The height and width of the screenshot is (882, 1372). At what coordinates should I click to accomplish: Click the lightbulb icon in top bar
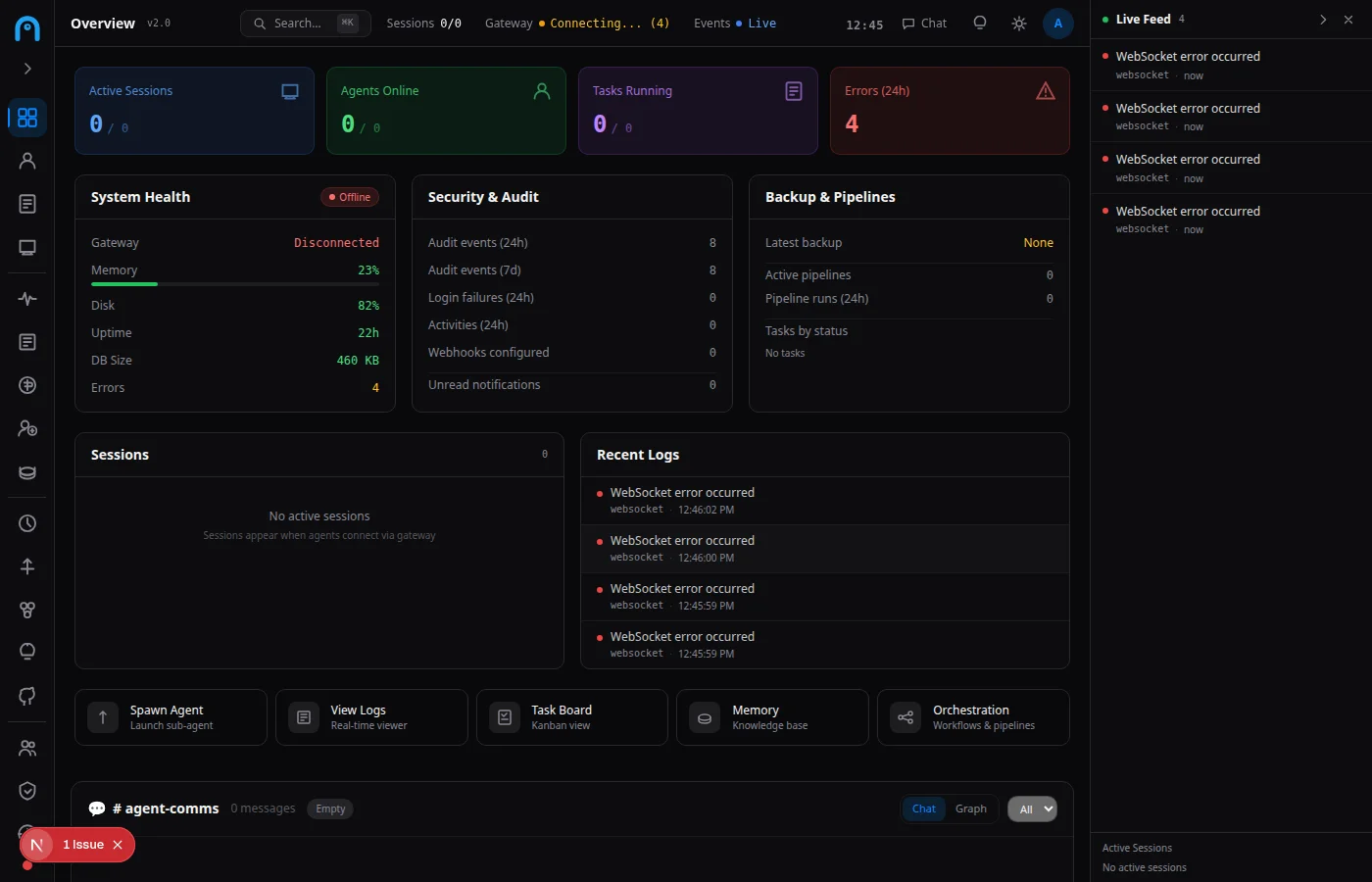980,24
